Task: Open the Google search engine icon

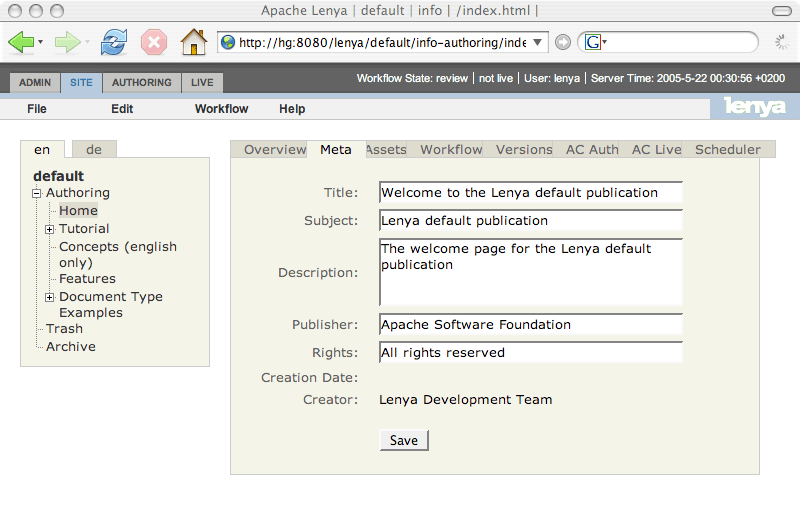Action: coord(594,42)
